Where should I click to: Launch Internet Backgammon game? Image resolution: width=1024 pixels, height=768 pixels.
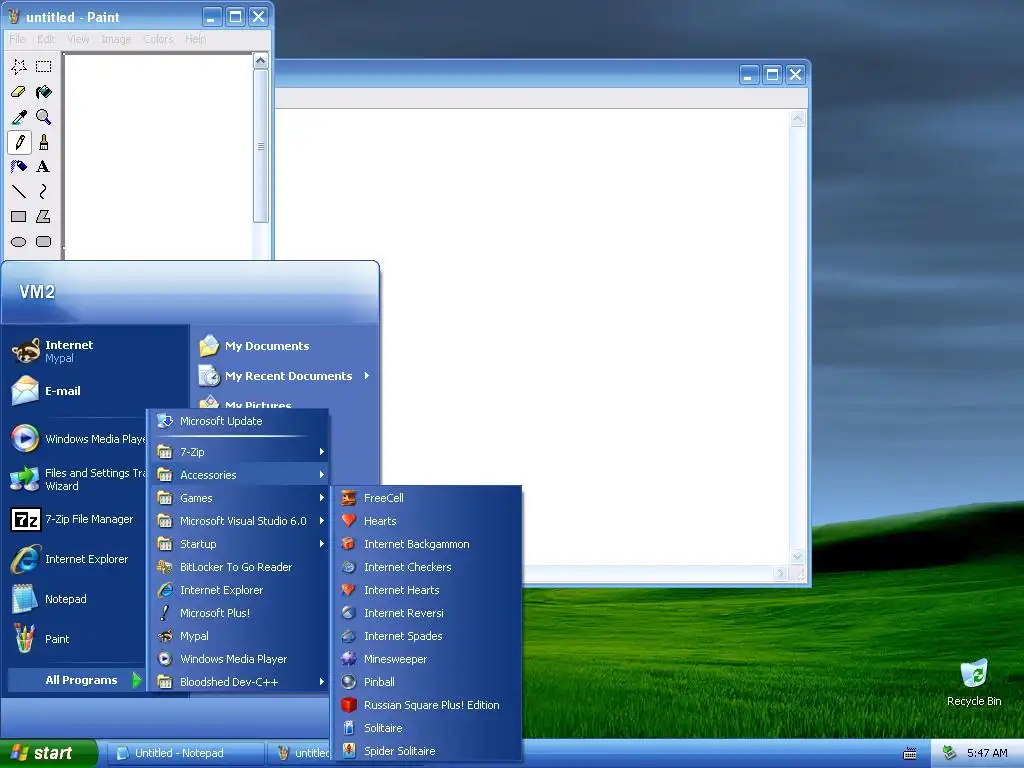[428, 544]
